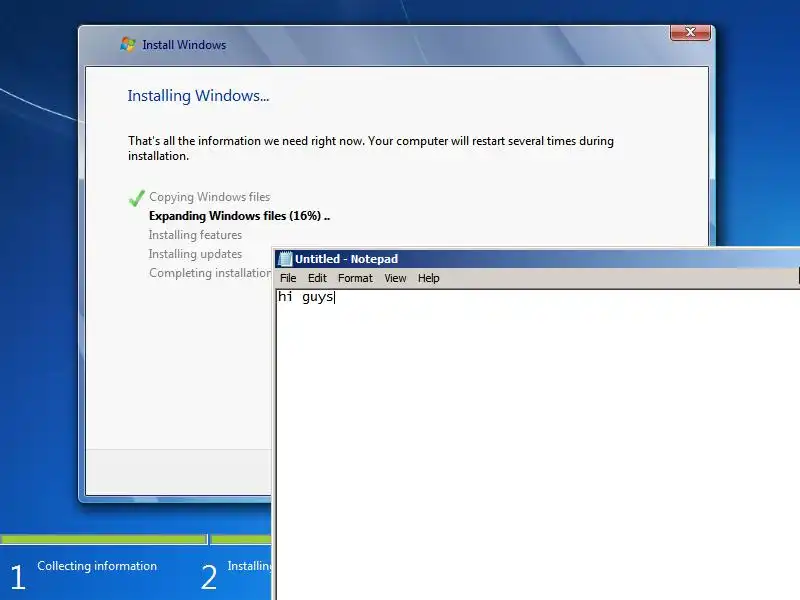The width and height of the screenshot is (800, 600).
Task: Click in the Notepad text area after 'hi guys'
Action: pyautogui.click(x=335, y=297)
